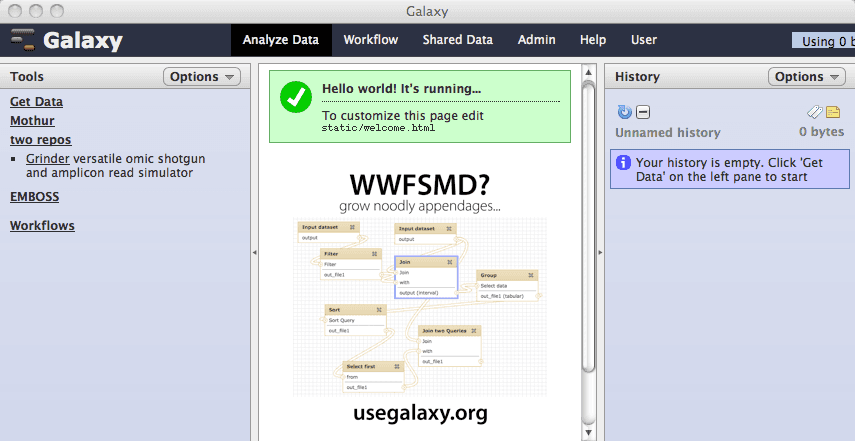Click the green checkmark success icon
The height and width of the screenshot is (441, 855).
[x=295, y=98]
